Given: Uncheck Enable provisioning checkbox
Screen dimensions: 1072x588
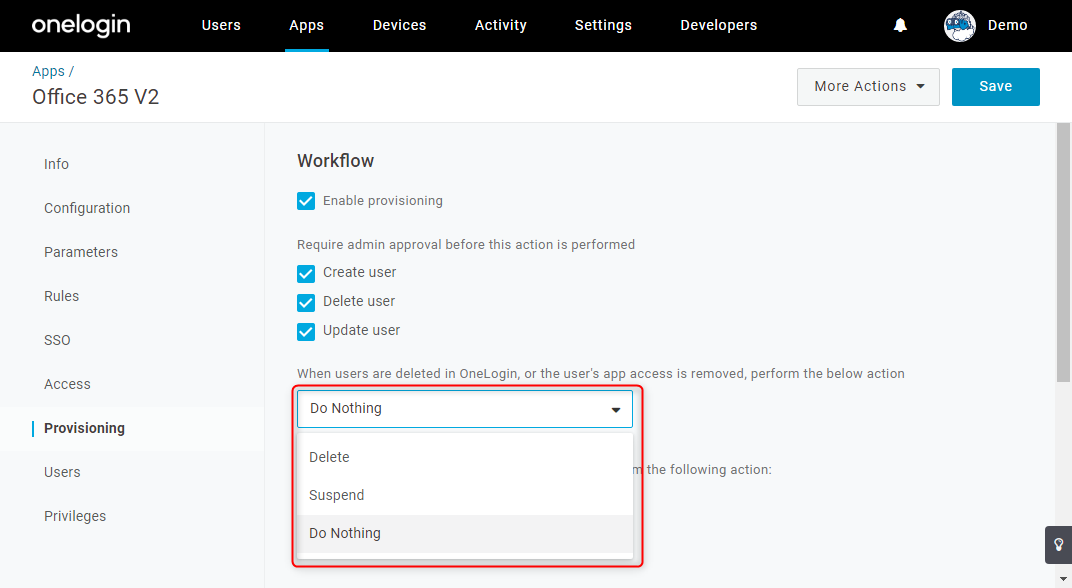Looking at the screenshot, I should tap(306, 201).
